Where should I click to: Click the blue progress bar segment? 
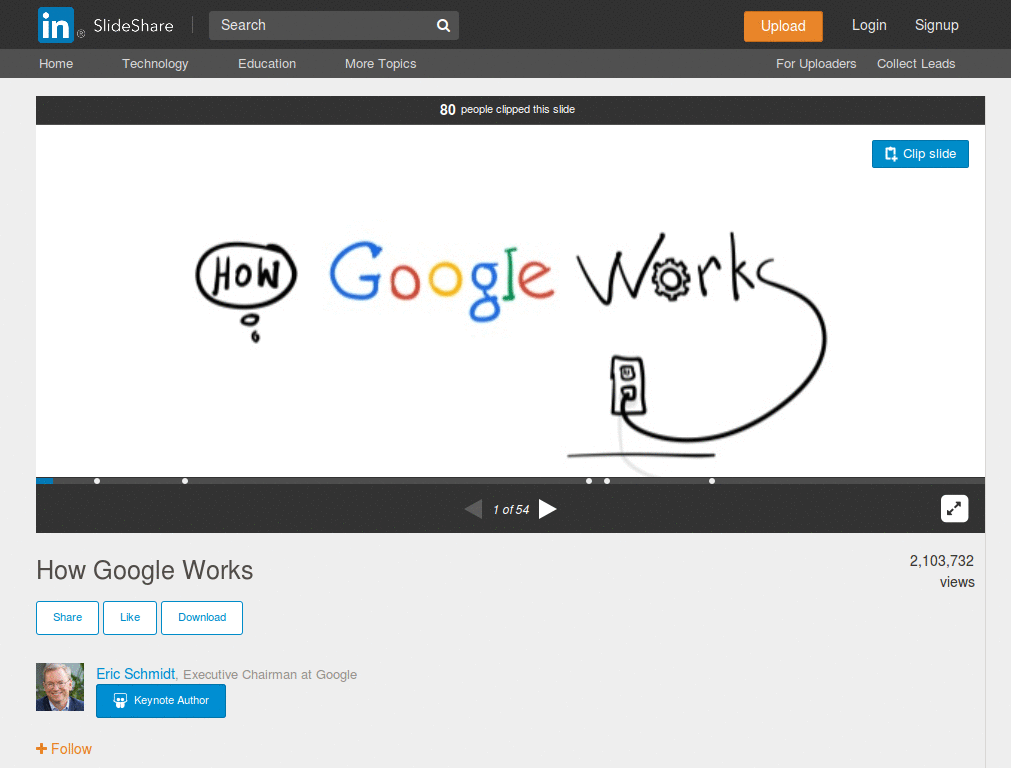coord(44,481)
